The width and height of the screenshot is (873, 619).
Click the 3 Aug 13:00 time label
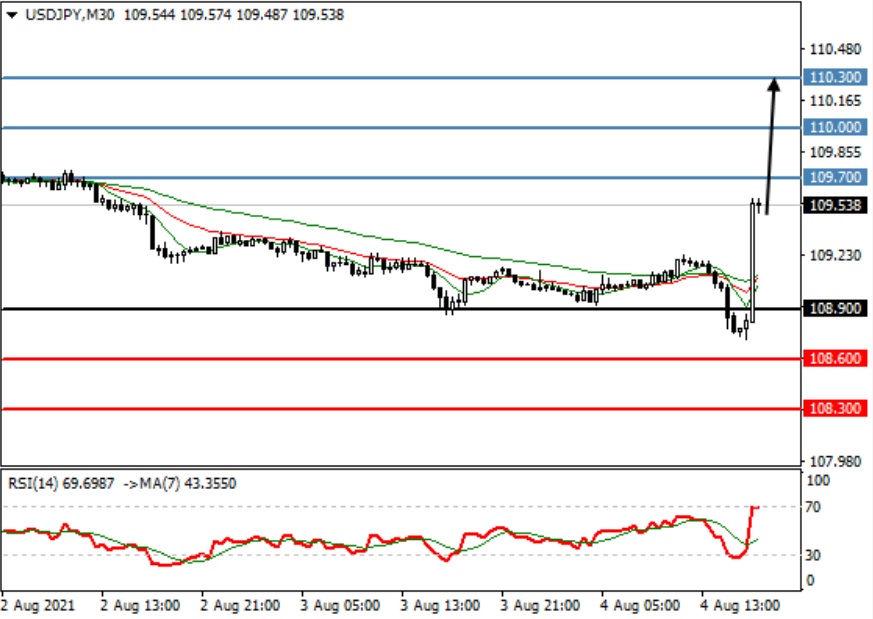(x=440, y=606)
